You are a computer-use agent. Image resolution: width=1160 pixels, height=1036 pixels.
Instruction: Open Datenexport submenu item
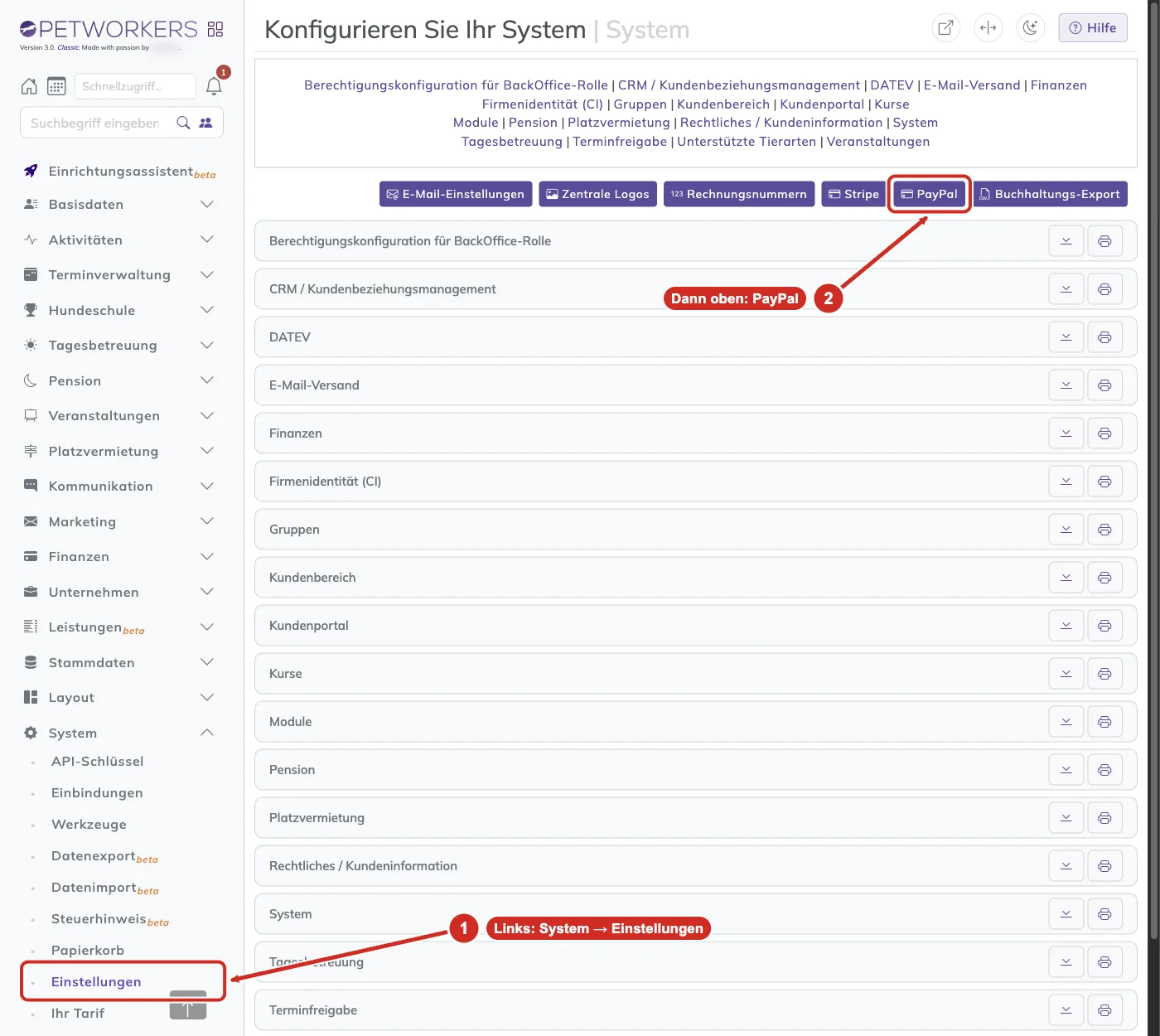pos(104,856)
